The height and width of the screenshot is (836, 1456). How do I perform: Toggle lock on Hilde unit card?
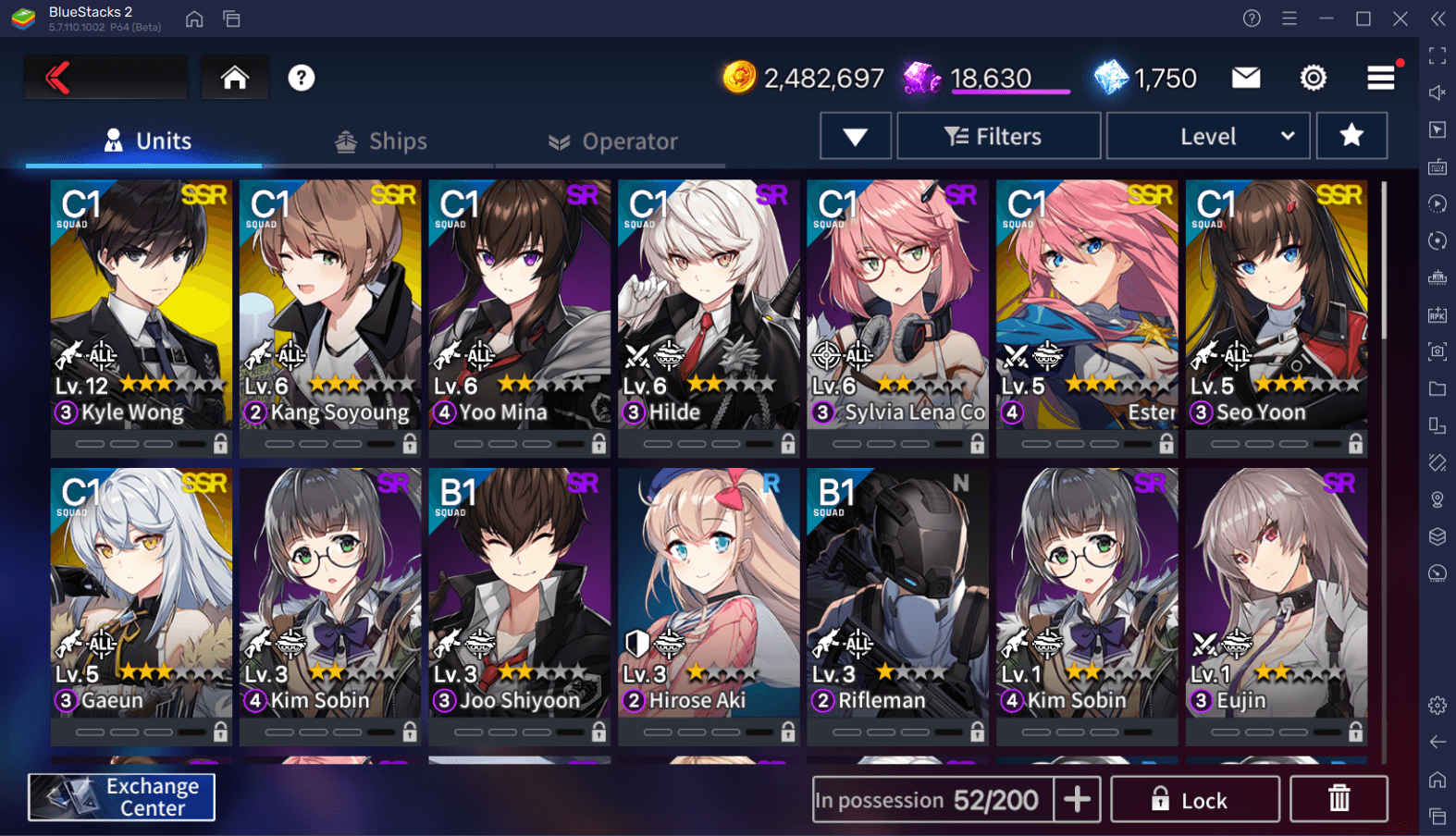pyautogui.click(x=787, y=444)
